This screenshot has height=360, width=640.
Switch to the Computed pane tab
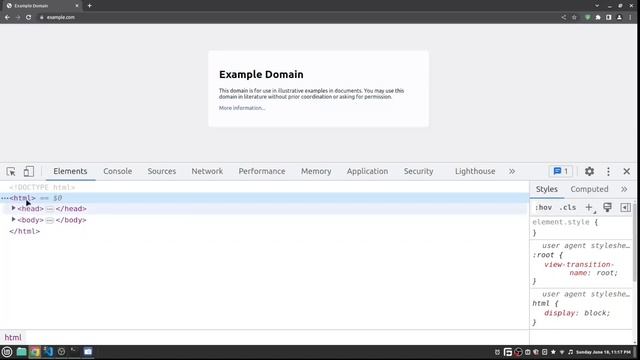589,189
